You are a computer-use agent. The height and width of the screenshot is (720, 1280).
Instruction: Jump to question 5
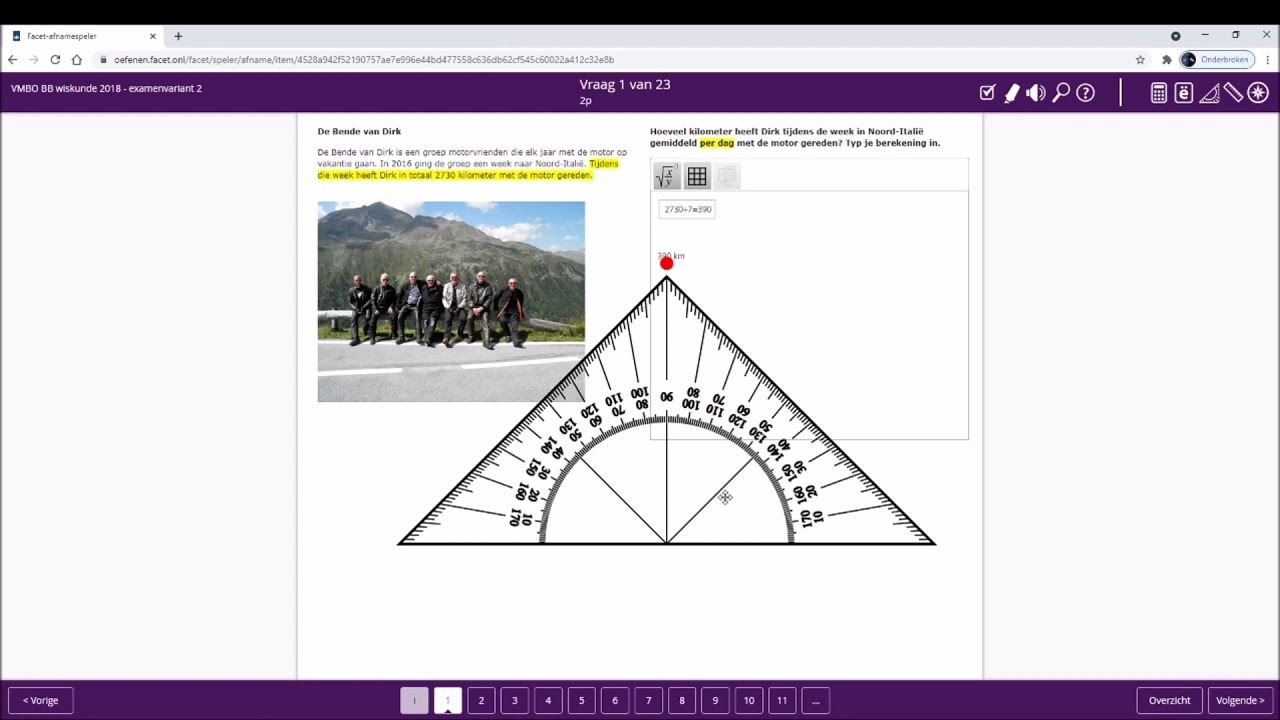(581, 700)
